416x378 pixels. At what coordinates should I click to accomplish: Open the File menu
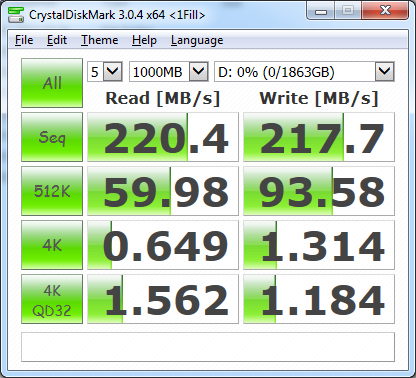point(24,40)
